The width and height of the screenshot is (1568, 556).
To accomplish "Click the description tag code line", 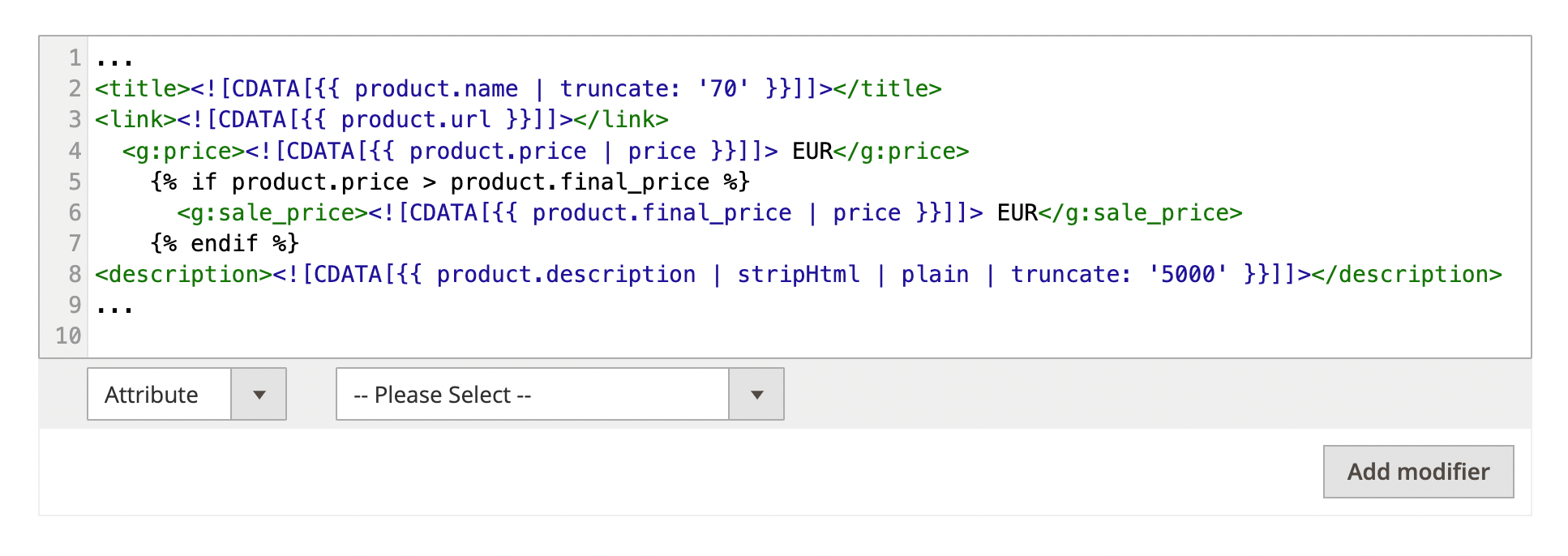I will (799, 274).
